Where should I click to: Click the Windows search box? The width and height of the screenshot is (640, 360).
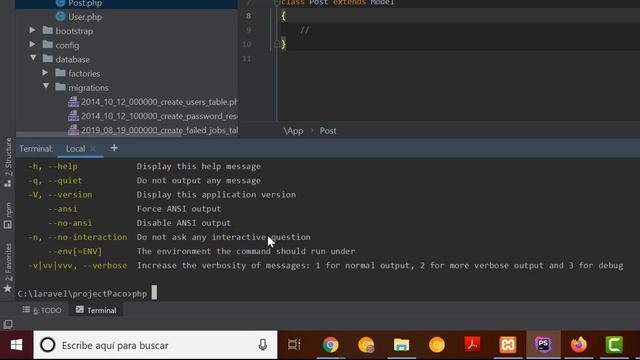point(155,345)
